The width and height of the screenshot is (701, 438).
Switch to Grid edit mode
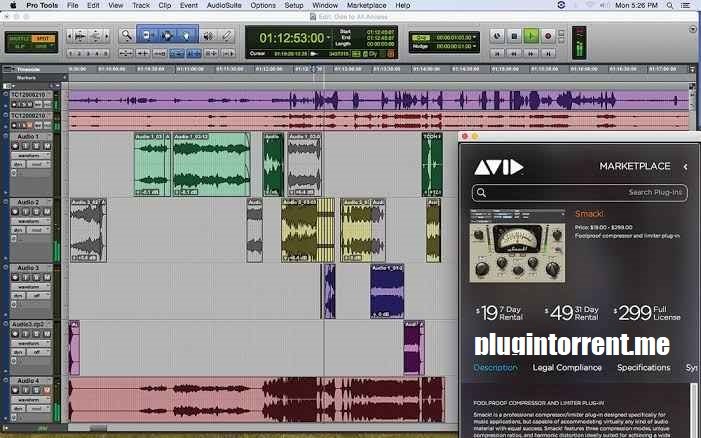[x=43, y=46]
